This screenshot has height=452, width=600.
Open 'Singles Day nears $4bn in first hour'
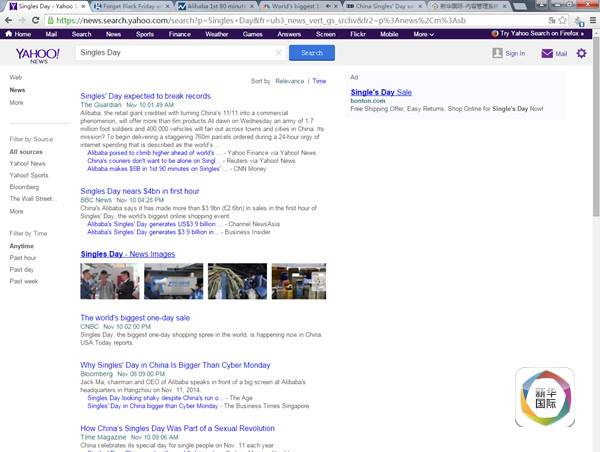(x=139, y=190)
